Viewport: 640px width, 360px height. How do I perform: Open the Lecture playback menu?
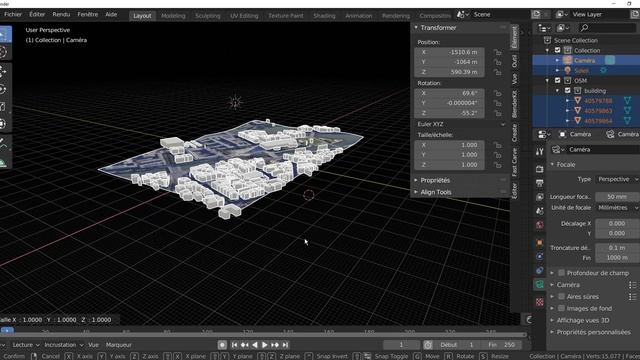coord(26,345)
